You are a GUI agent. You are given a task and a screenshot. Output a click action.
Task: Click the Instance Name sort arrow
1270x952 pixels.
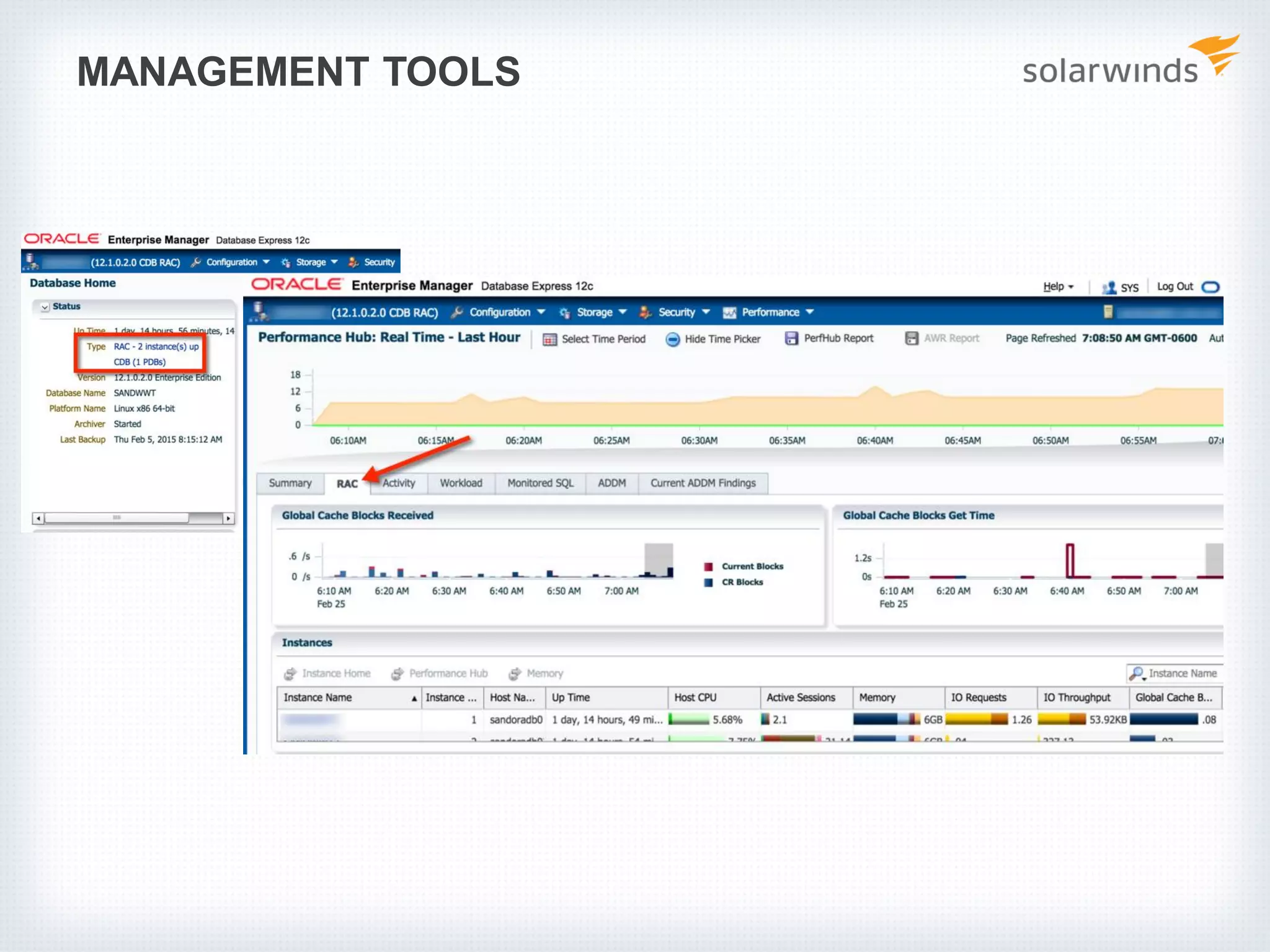point(414,699)
